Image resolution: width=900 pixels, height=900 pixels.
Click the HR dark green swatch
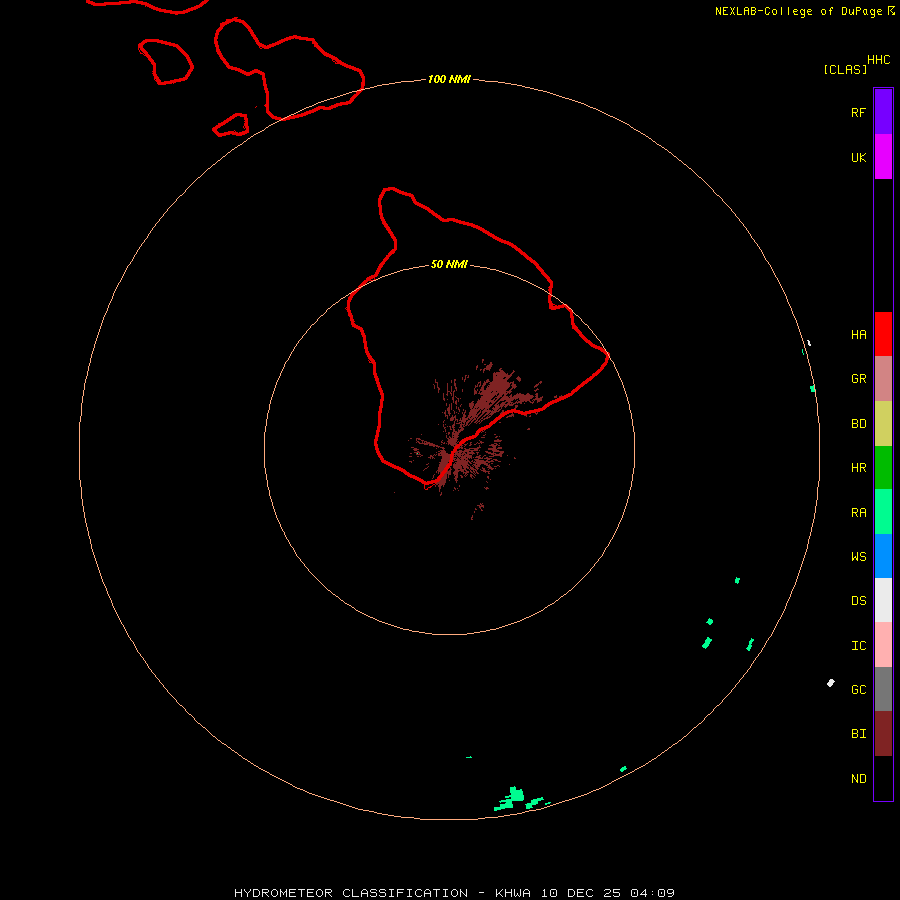pyautogui.click(x=883, y=468)
